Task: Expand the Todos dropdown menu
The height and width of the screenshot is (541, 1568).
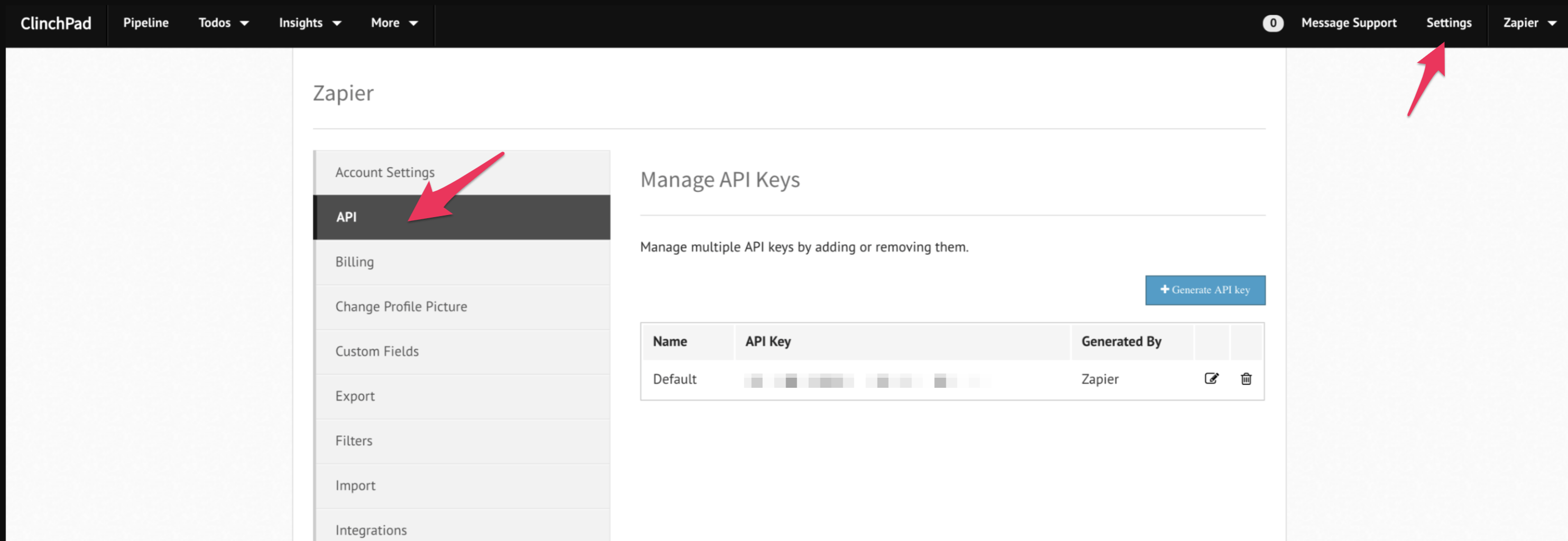Action: [x=224, y=23]
